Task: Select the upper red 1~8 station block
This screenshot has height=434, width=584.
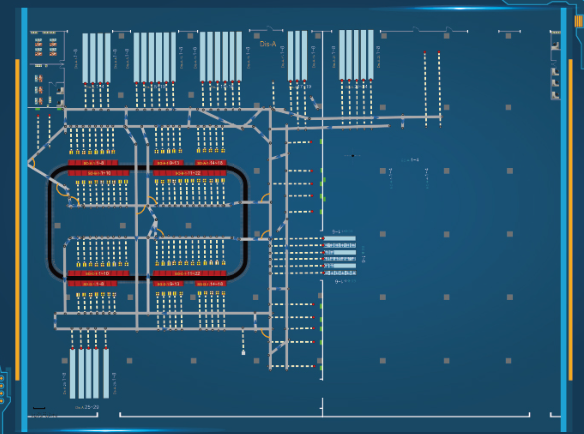Action: [x=93, y=163]
